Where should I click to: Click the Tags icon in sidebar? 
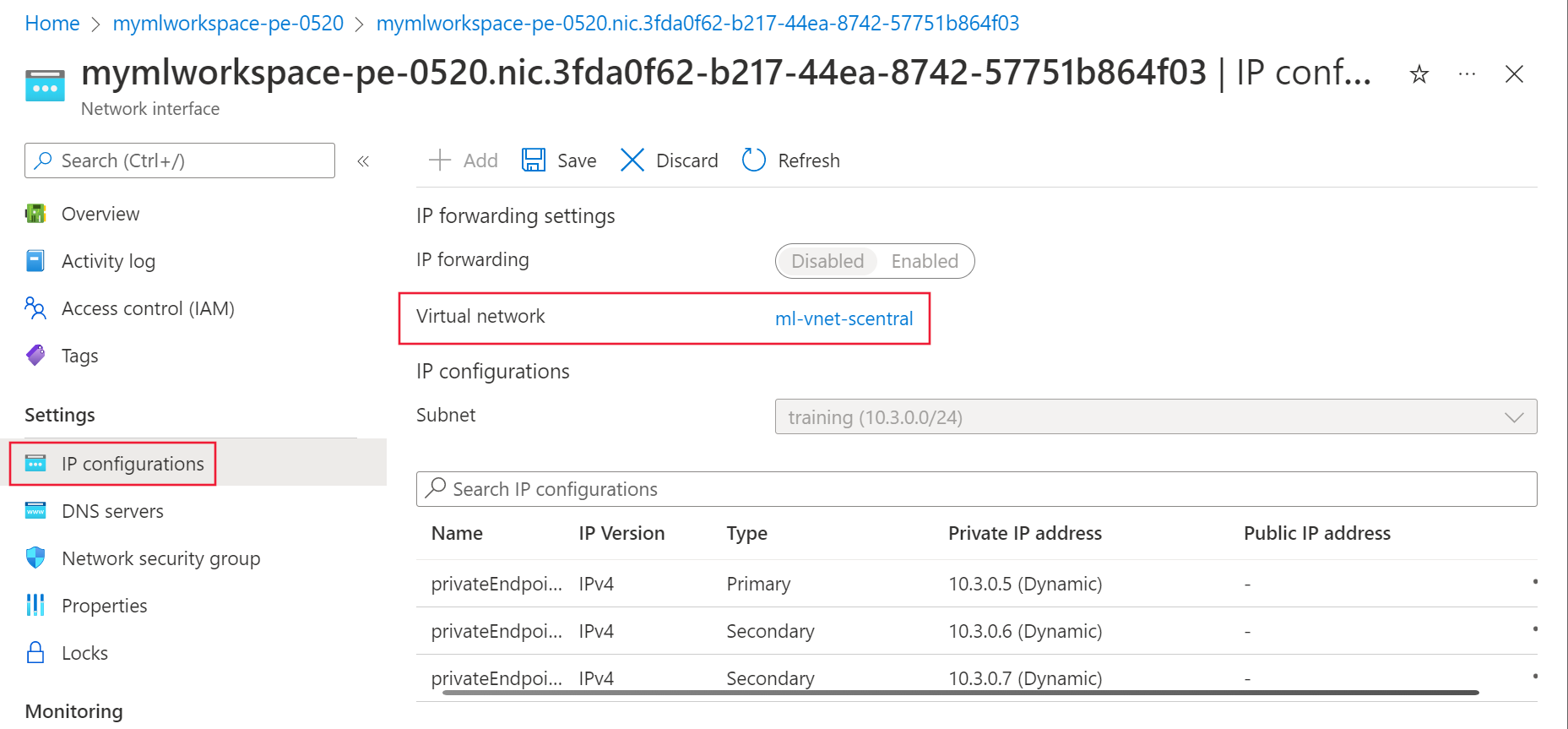pos(35,356)
